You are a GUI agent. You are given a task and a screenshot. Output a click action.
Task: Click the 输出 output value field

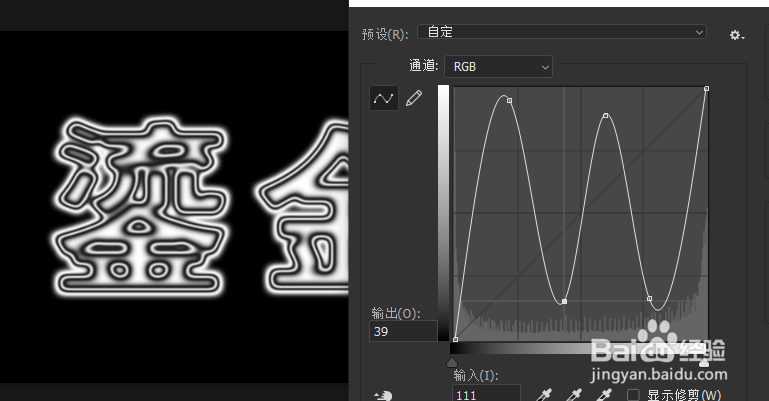point(403,331)
